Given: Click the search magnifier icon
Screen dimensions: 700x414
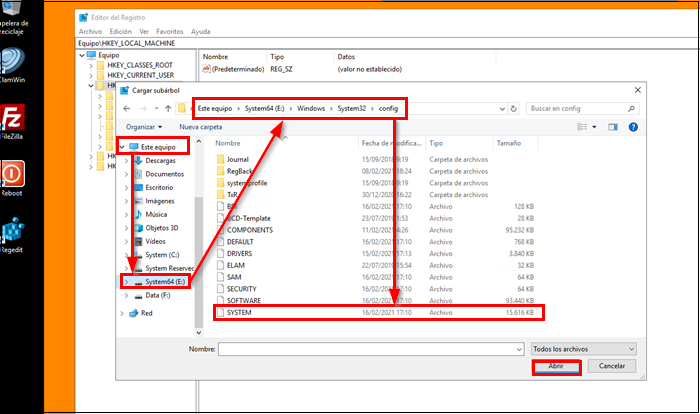Looking at the screenshot, I should [x=631, y=109].
